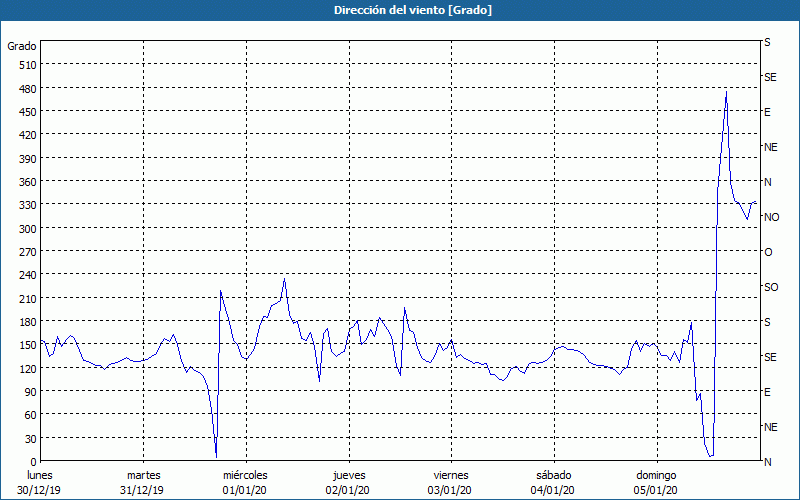Select the date 02/01/20
Viewport: 800px width, 500px height.
pos(347,491)
